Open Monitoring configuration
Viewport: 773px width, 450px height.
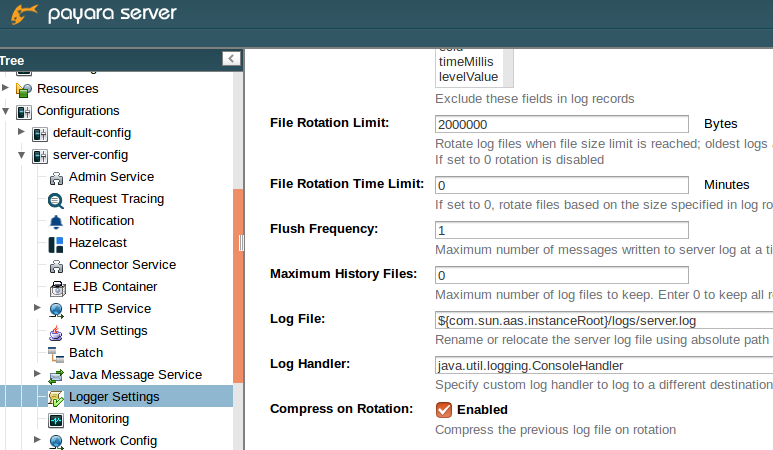coord(99,419)
